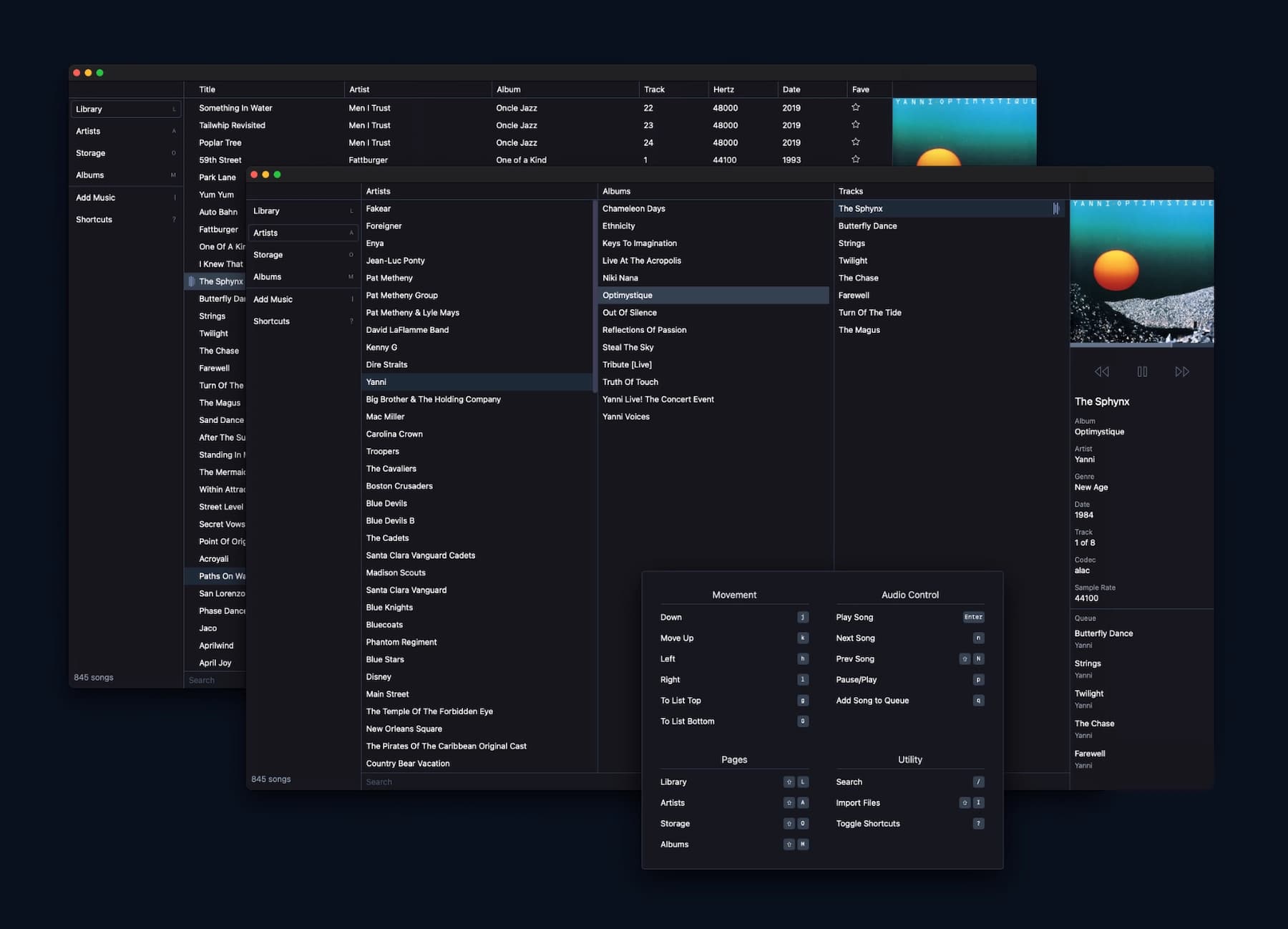The height and width of the screenshot is (929, 1288).
Task: Select the album Live At The Acropolis
Action: [641, 261]
